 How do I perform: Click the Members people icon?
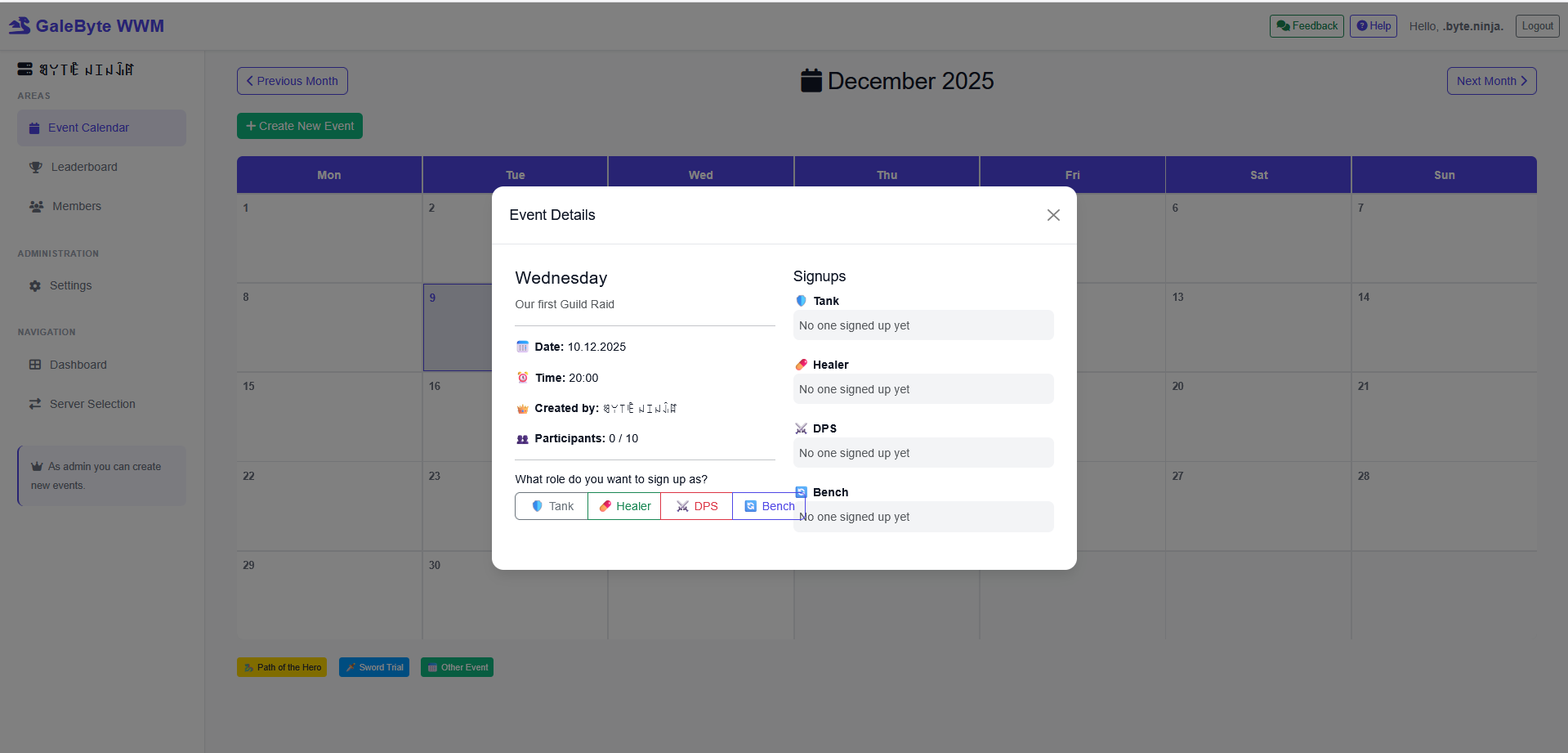[x=36, y=207]
